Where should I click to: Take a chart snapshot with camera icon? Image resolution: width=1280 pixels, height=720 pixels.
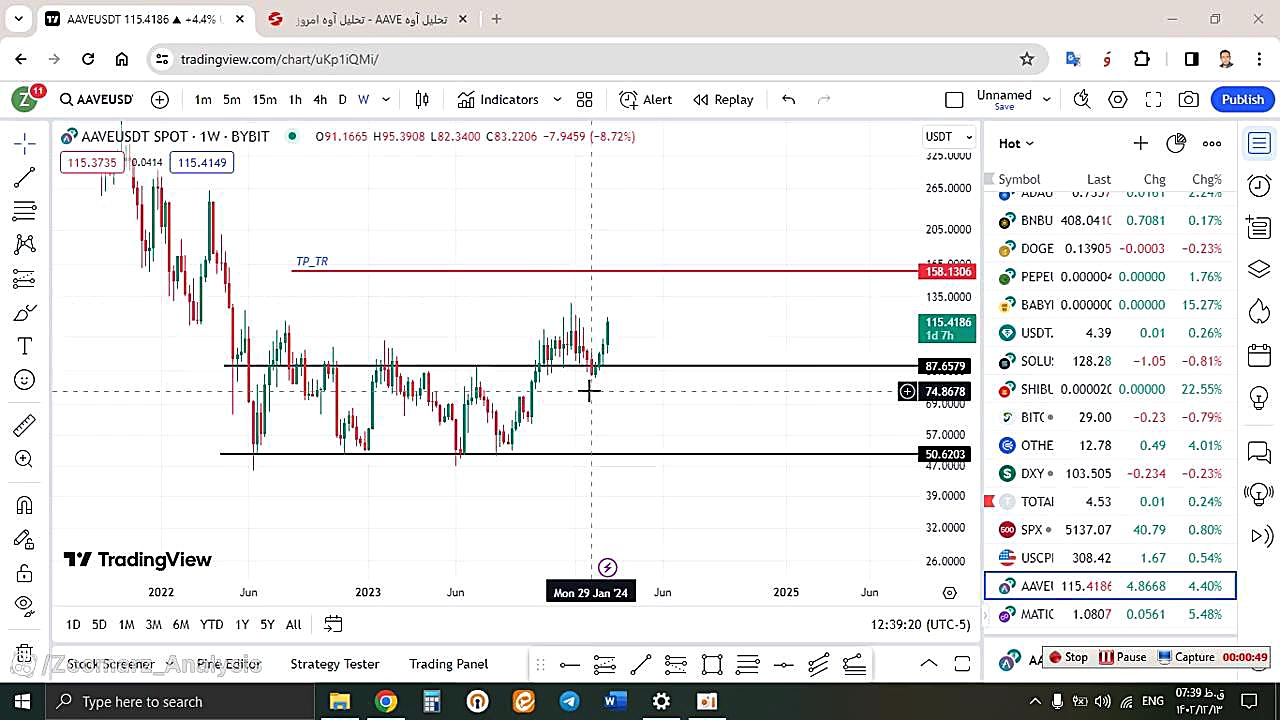click(1189, 99)
